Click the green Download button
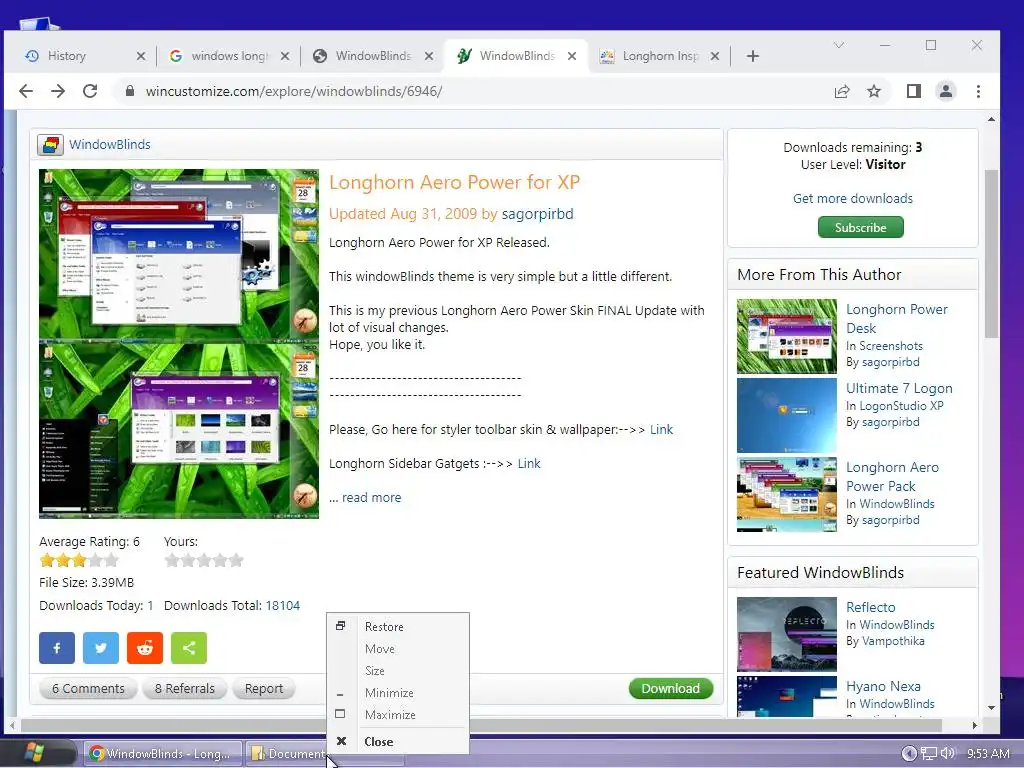Viewport: 1024px width, 768px height. coord(671,688)
